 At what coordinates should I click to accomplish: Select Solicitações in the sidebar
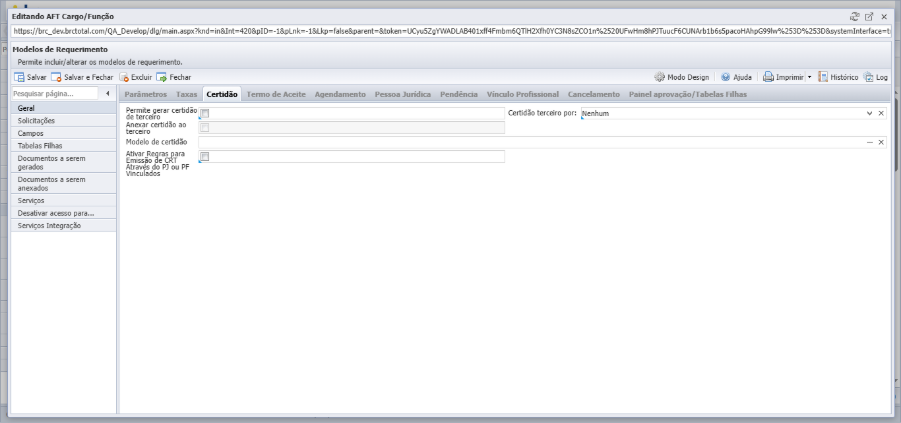(x=63, y=121)
